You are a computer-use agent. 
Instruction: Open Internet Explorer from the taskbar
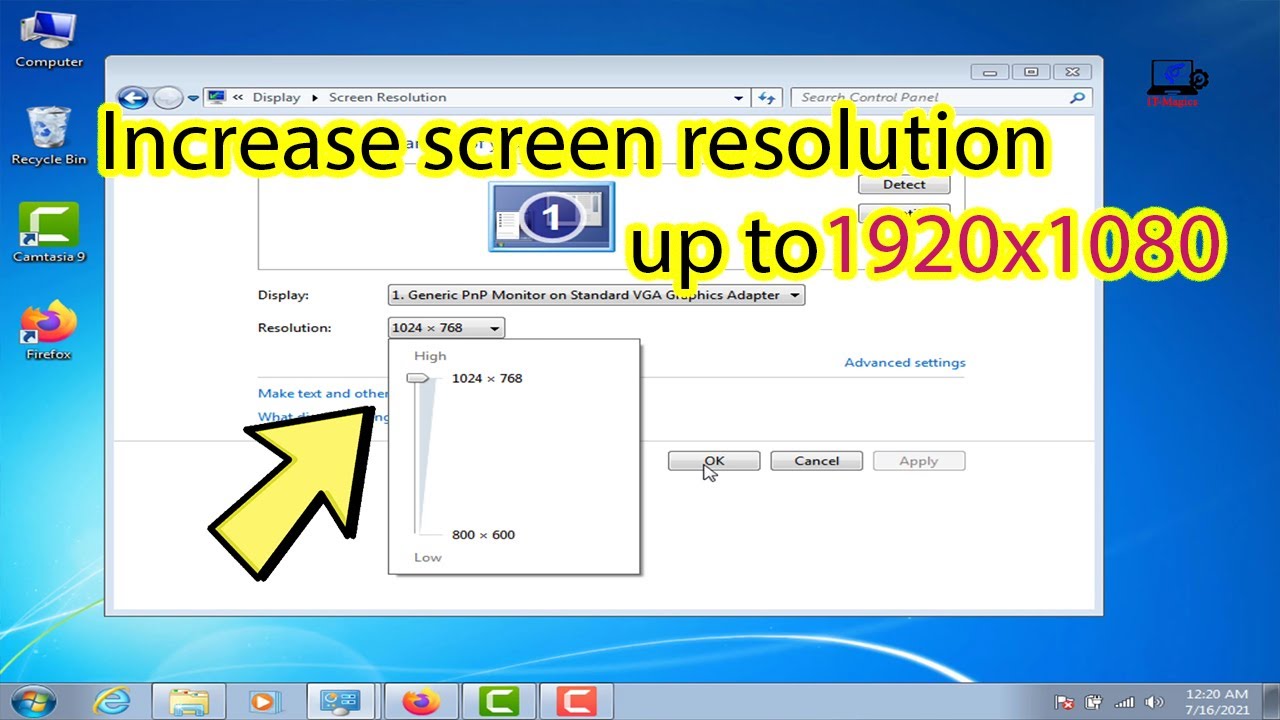(112, 702)
